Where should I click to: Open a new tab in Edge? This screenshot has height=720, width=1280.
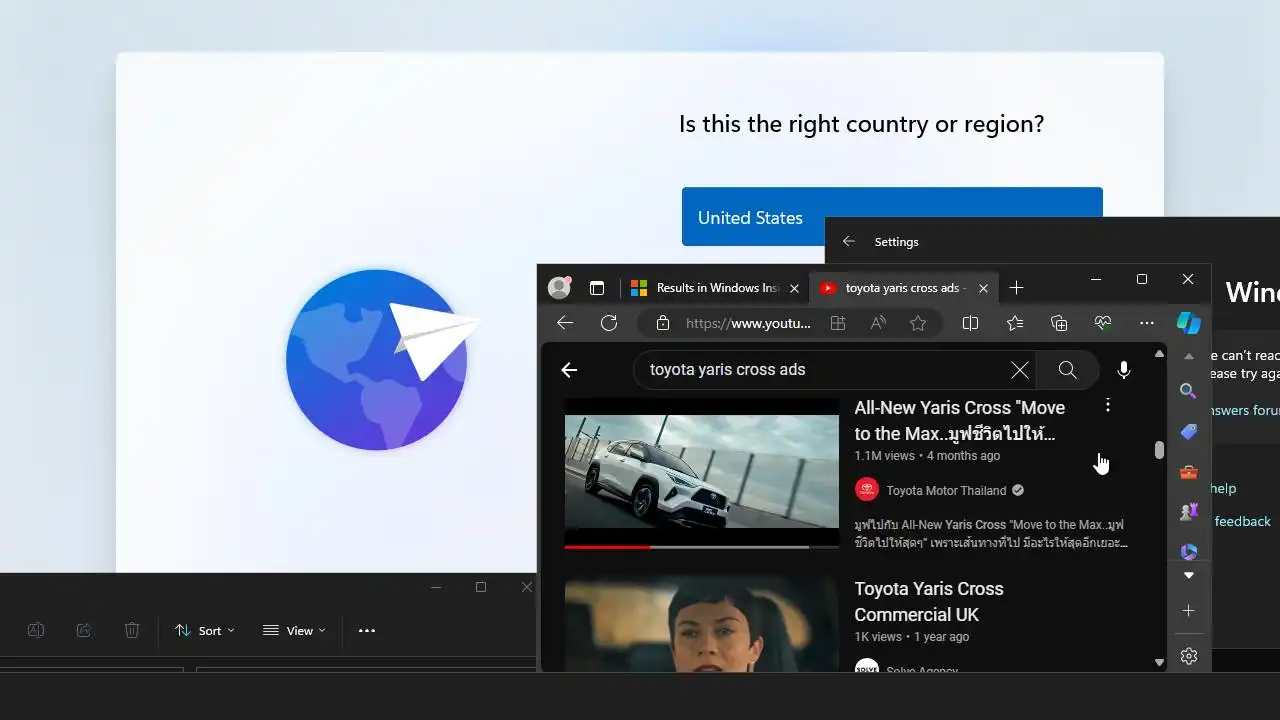[1016, 288]
